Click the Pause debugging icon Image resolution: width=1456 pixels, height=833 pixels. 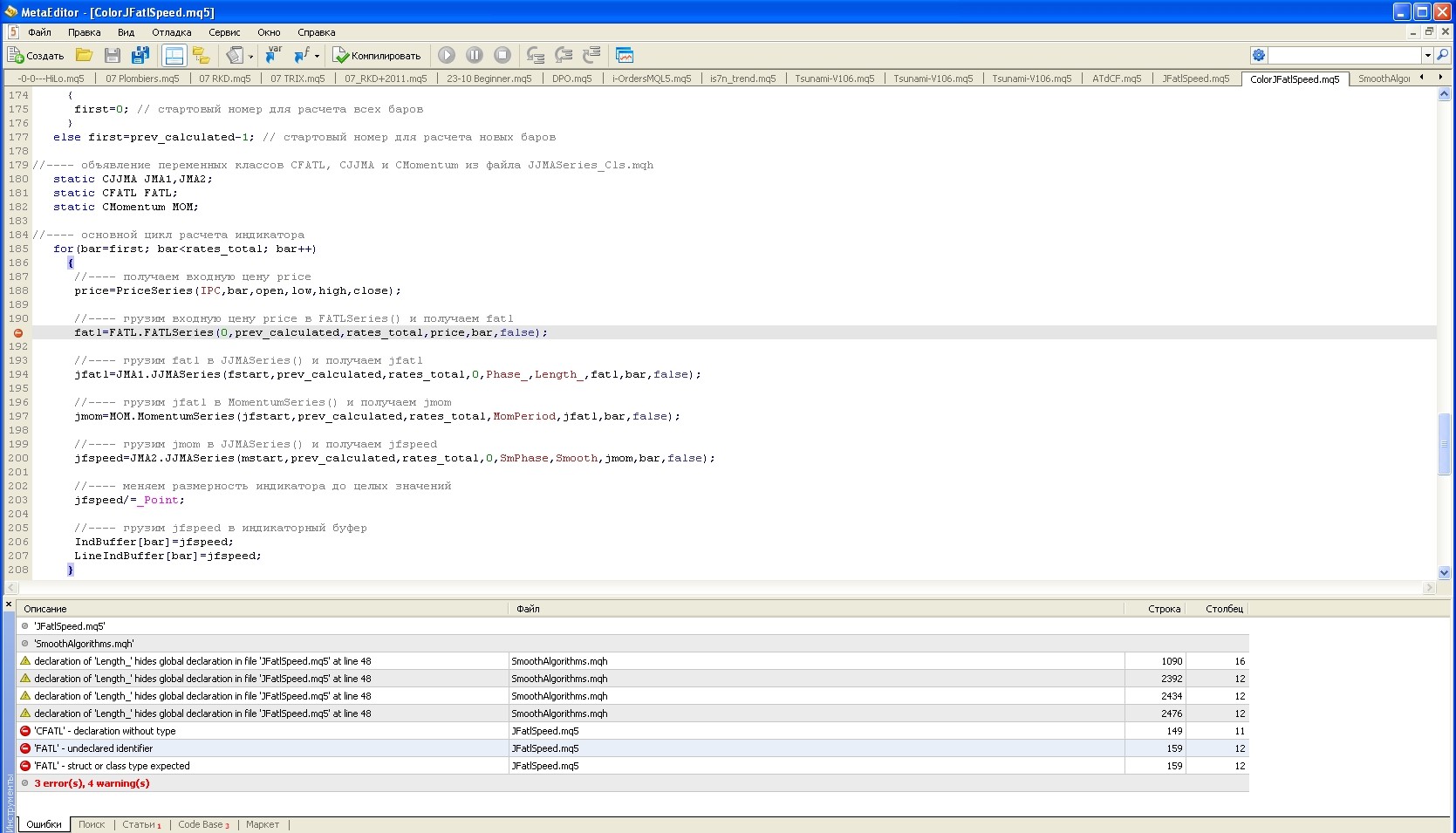[x=475, y=55]
